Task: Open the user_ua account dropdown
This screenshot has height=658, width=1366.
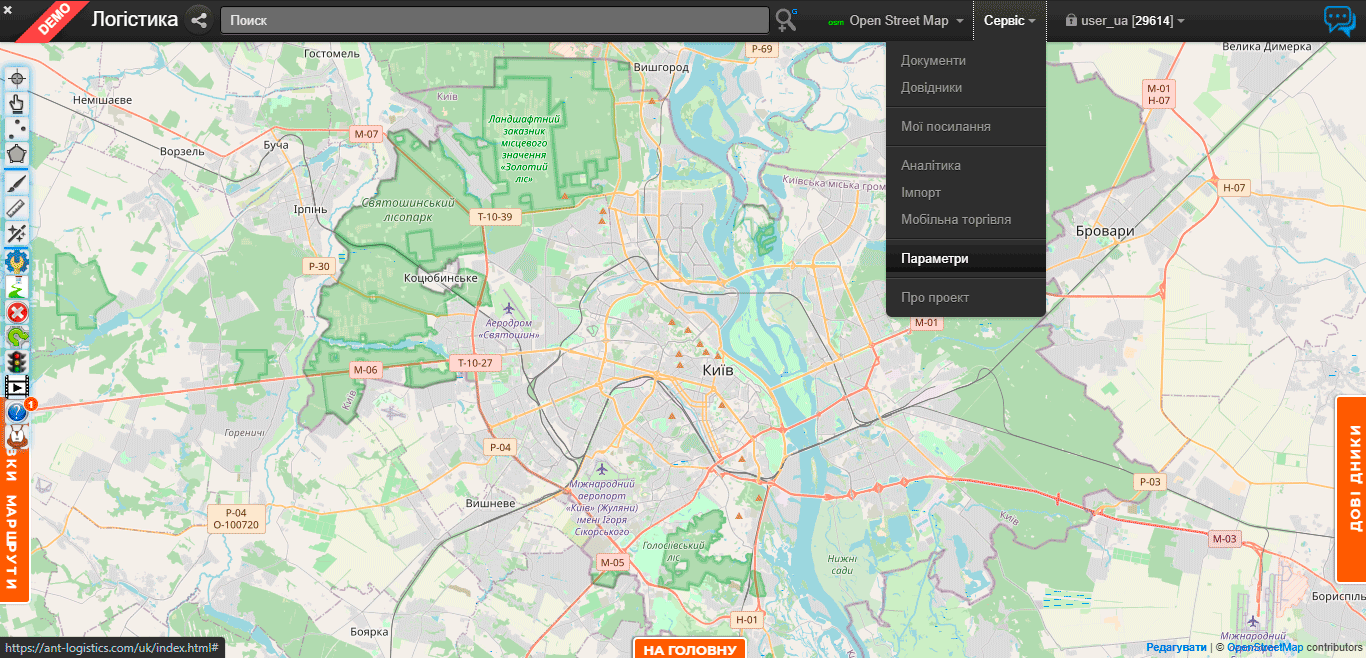Action: (1125, 21)
